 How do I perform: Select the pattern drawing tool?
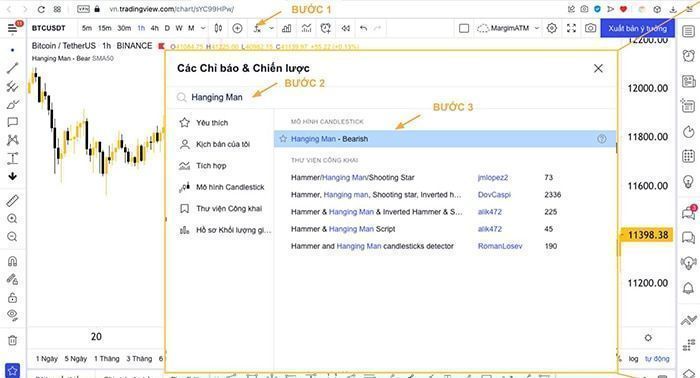coord(12,140)
